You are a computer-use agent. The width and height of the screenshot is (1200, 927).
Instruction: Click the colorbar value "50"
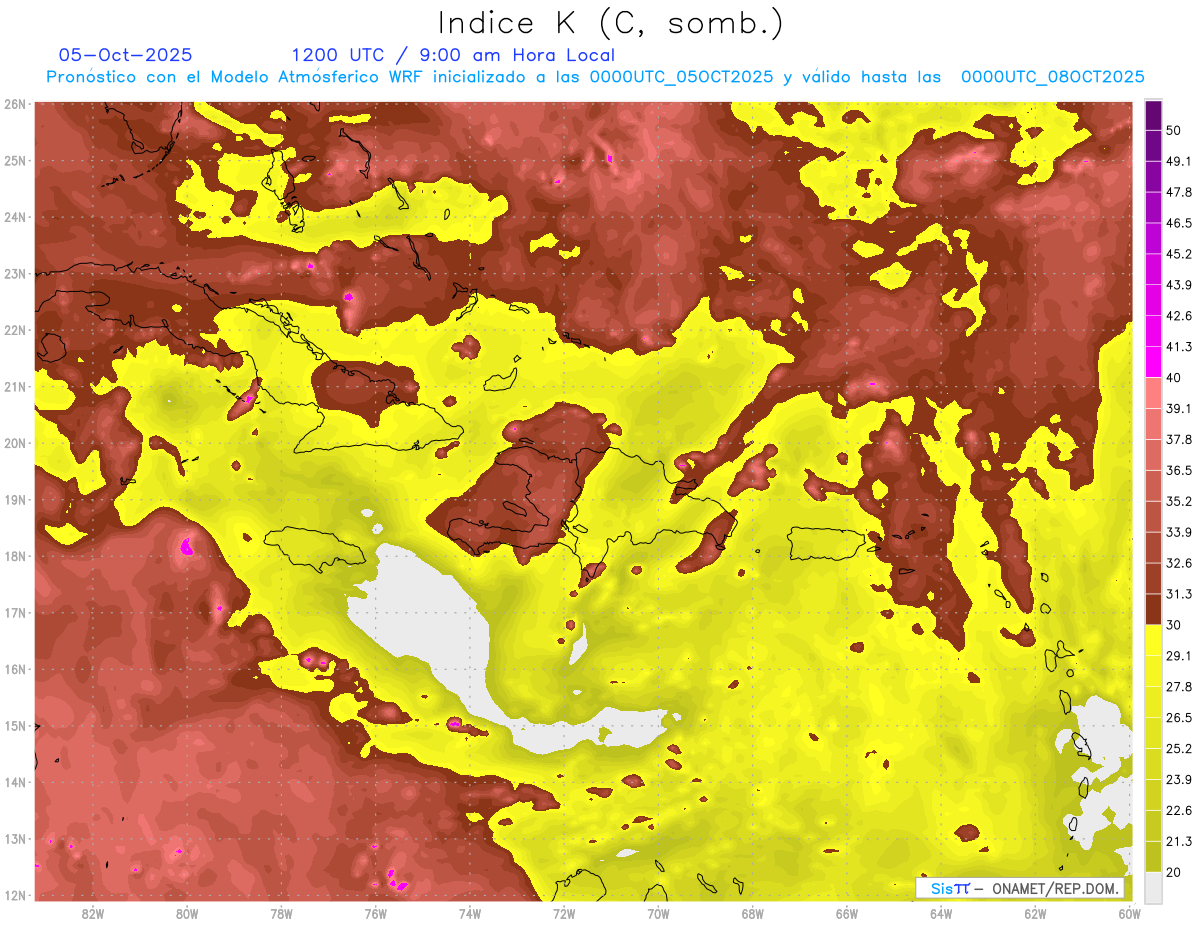pos(1173,130)
